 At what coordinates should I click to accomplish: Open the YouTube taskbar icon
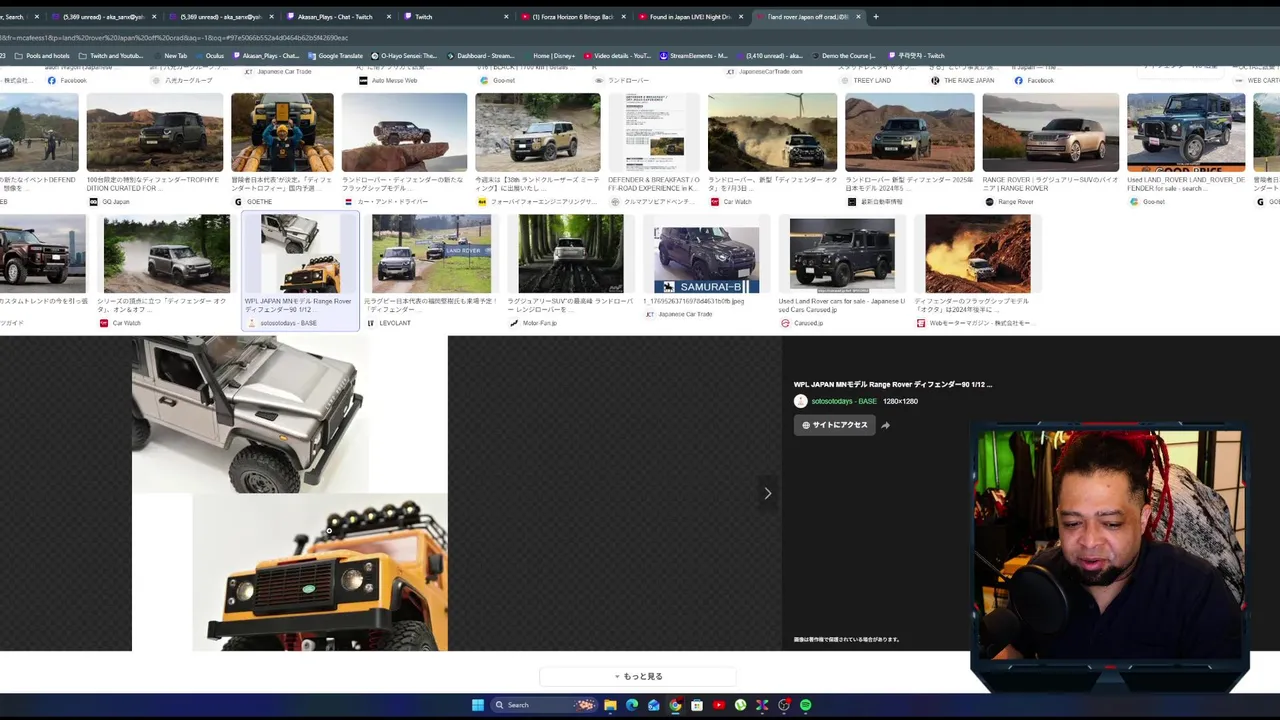click(718, 705)
